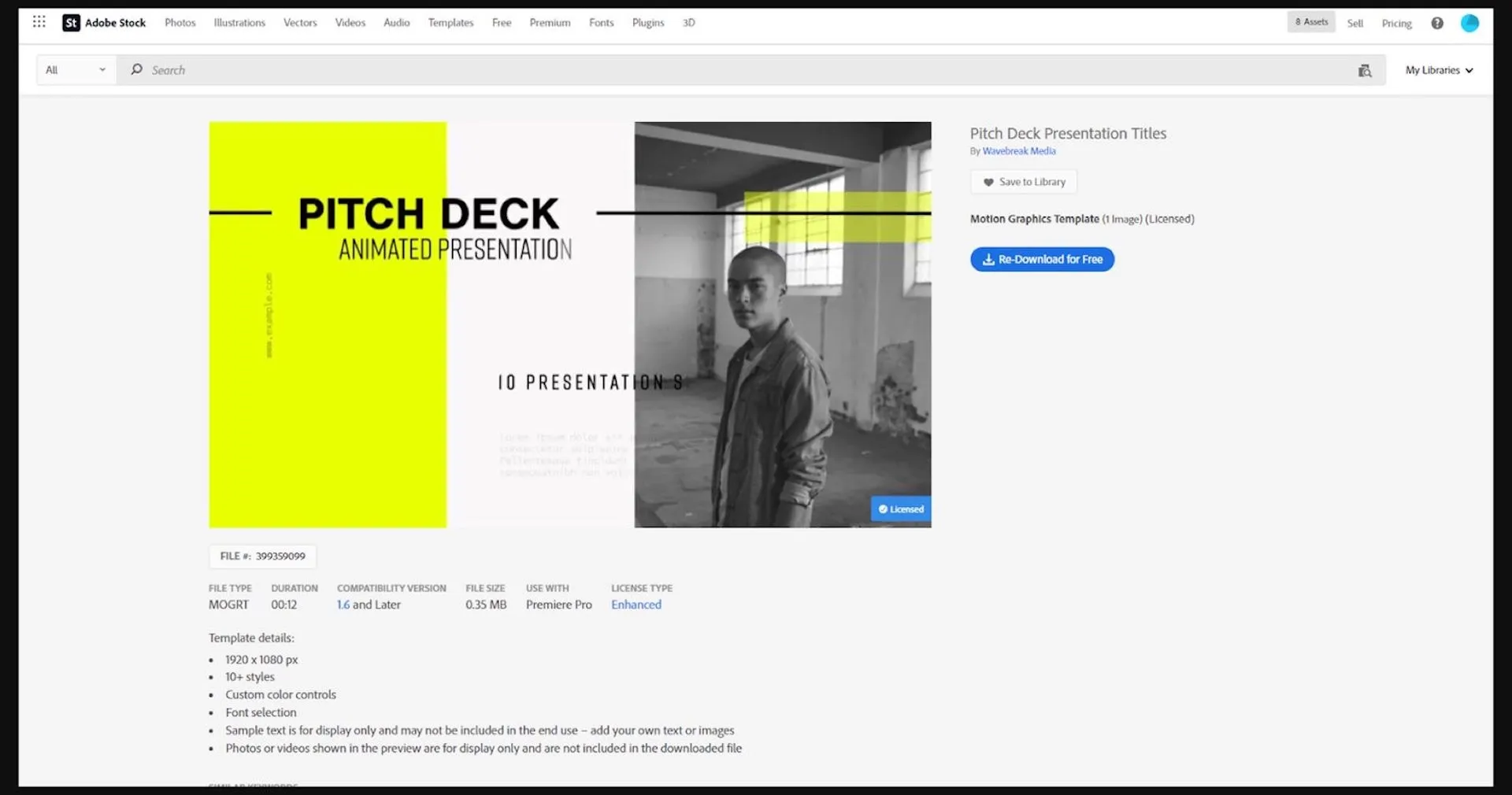Open visual search with camera icon
The image size is (1512, 795).
coord(1365,70)
